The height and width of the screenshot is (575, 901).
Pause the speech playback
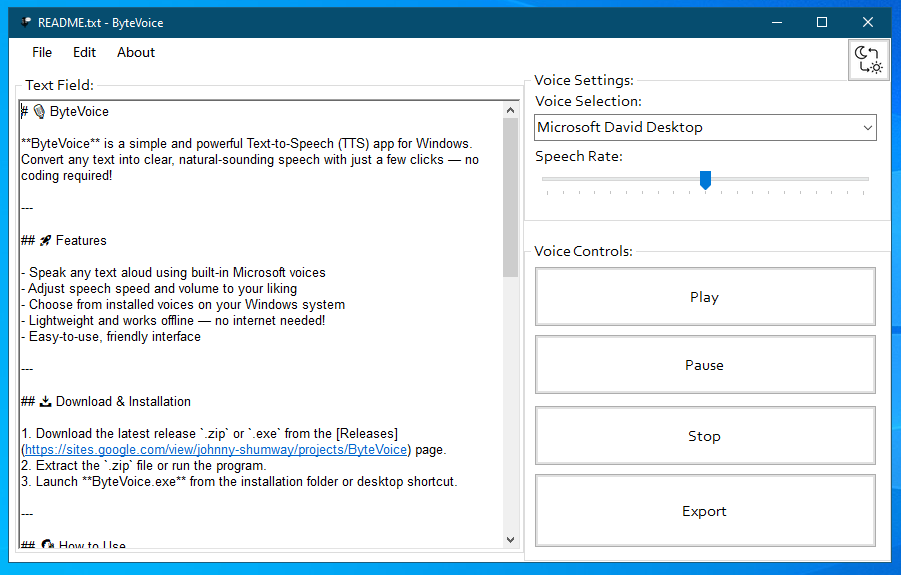(705, 365)
